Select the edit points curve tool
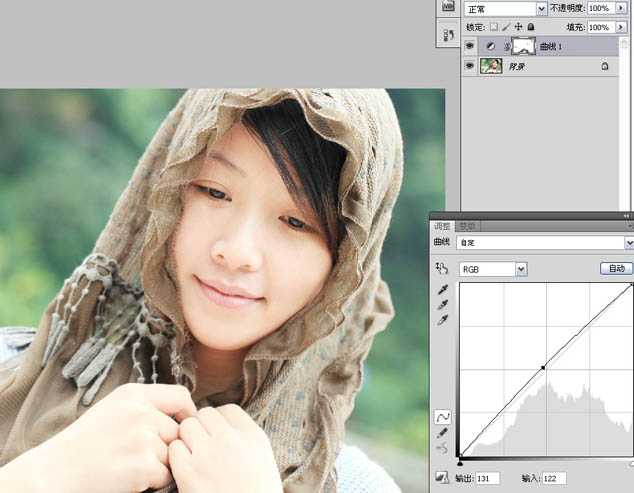 coord(443,417)
